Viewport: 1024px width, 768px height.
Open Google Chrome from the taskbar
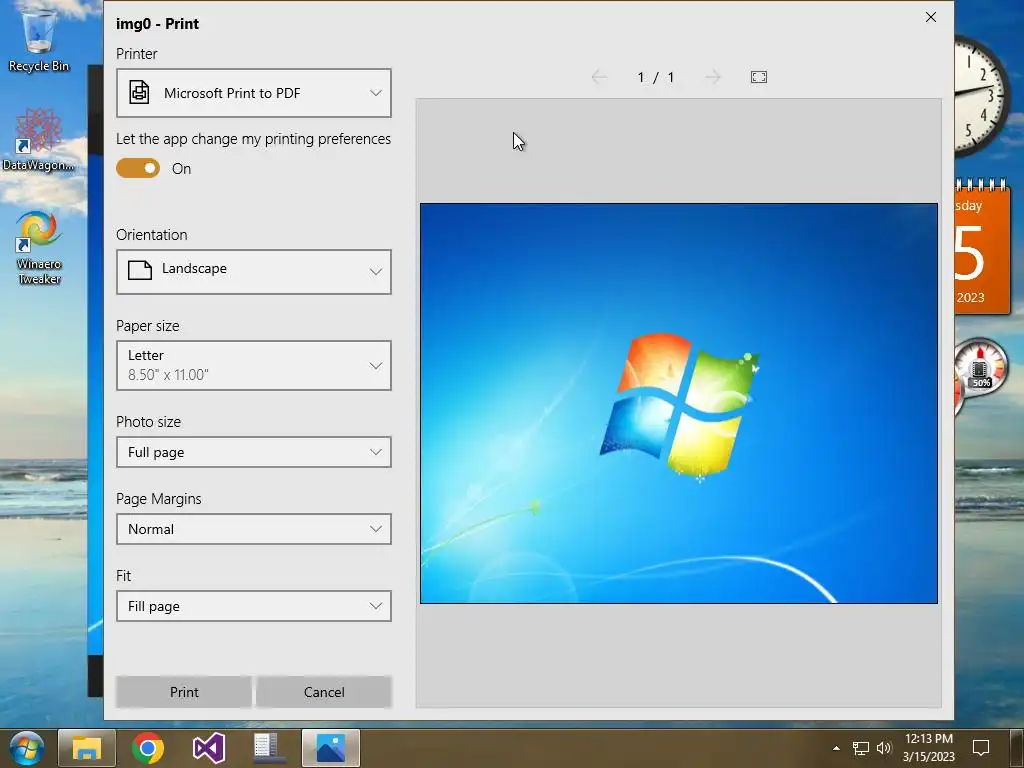(x=148, y=748)
